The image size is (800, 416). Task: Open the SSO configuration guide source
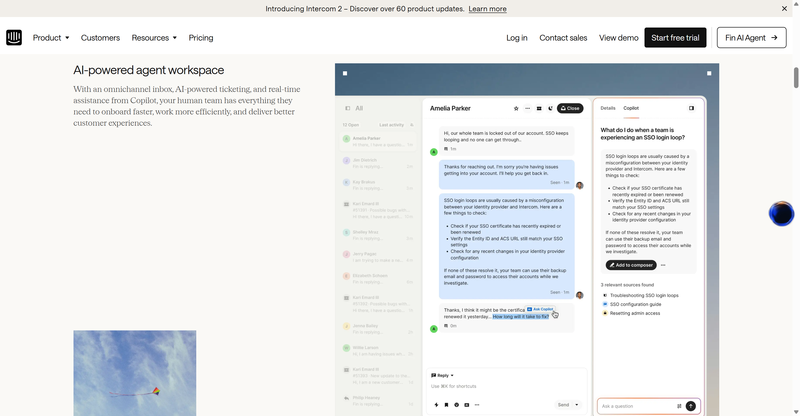click(x=635, y=304)
